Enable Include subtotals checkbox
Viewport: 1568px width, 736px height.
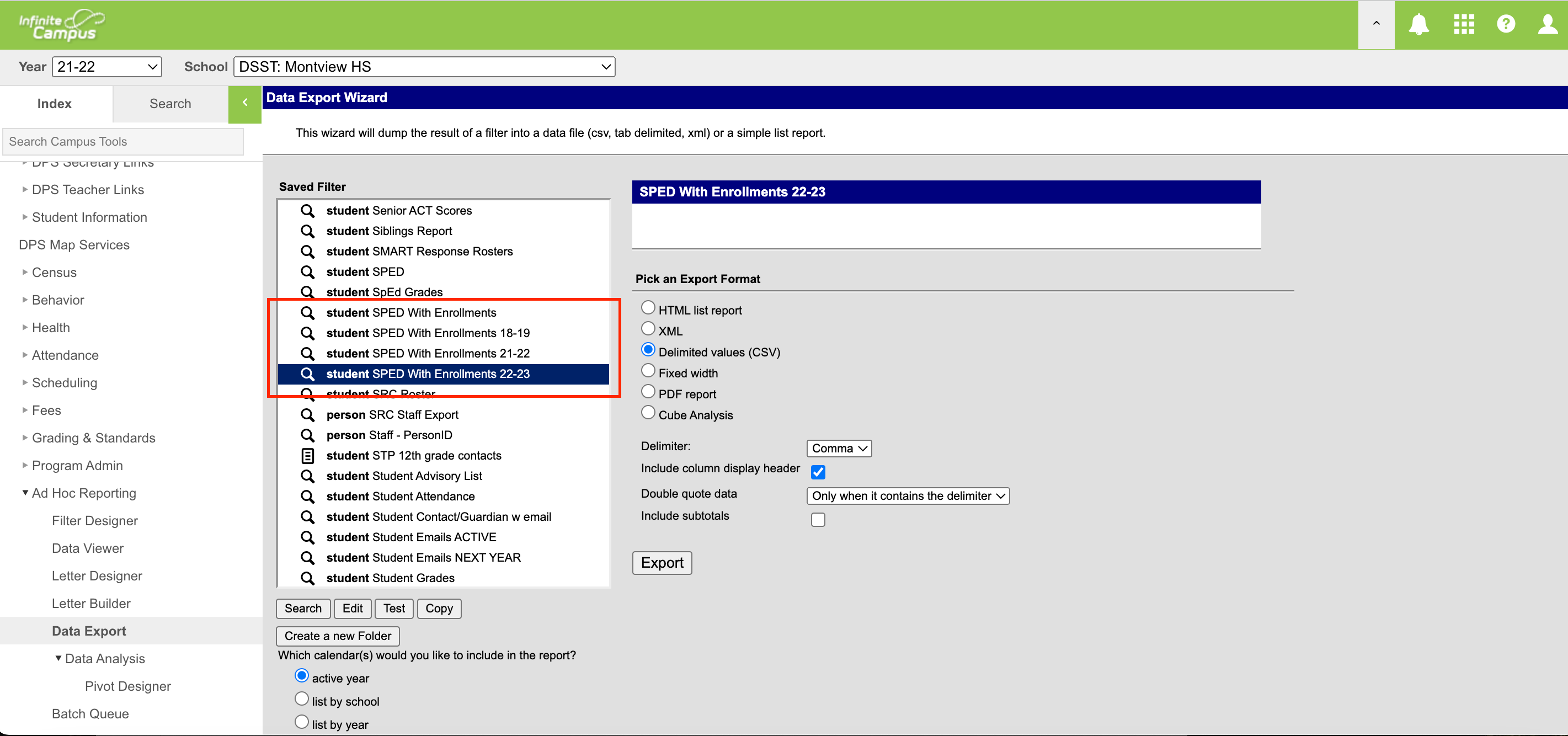(x=818, y=519)
